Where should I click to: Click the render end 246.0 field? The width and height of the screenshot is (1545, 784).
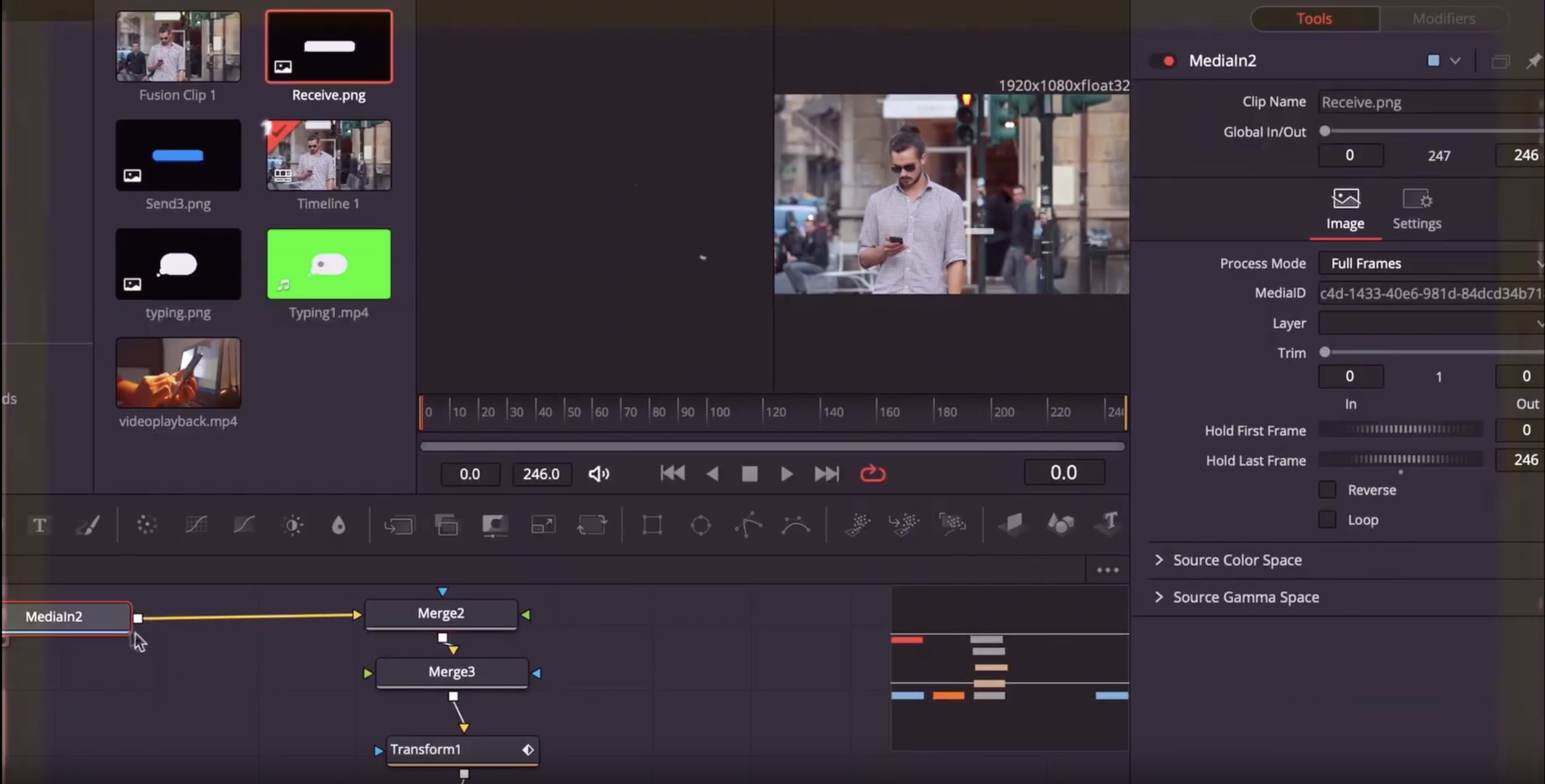click(x=541, y=474)
